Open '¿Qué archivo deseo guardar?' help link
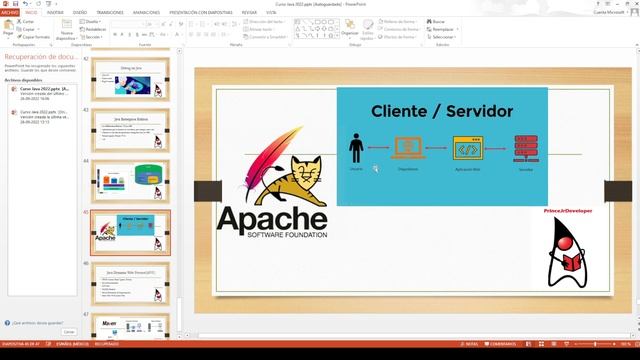 coord(34,323)
